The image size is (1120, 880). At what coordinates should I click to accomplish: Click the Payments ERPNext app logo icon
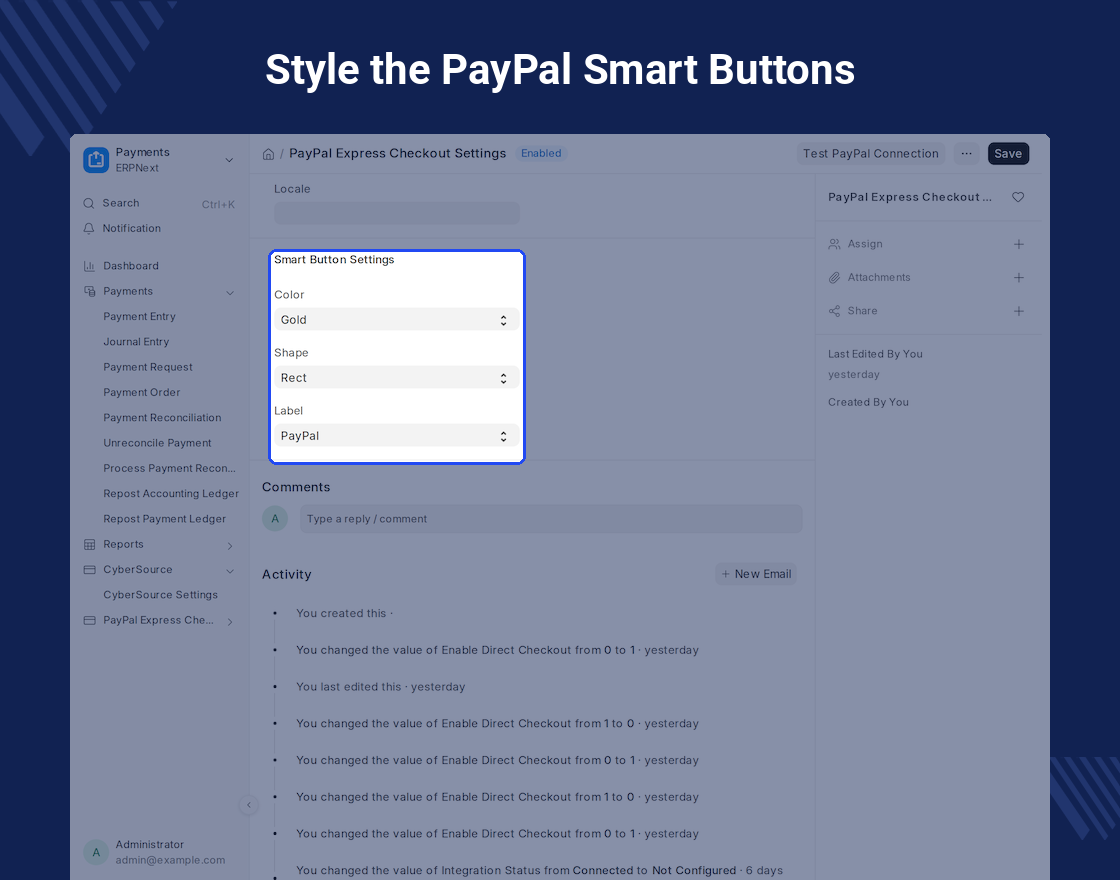click(96, 160)
